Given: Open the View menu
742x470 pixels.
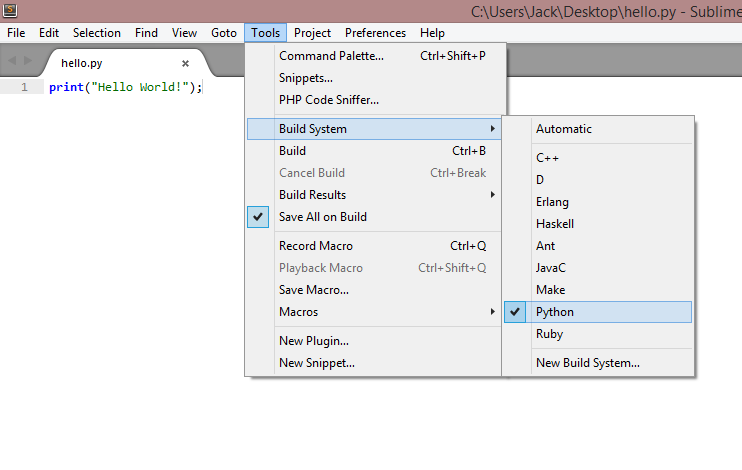Looking at the screenshot, I should pyautogui.click(x=184, y=33).
